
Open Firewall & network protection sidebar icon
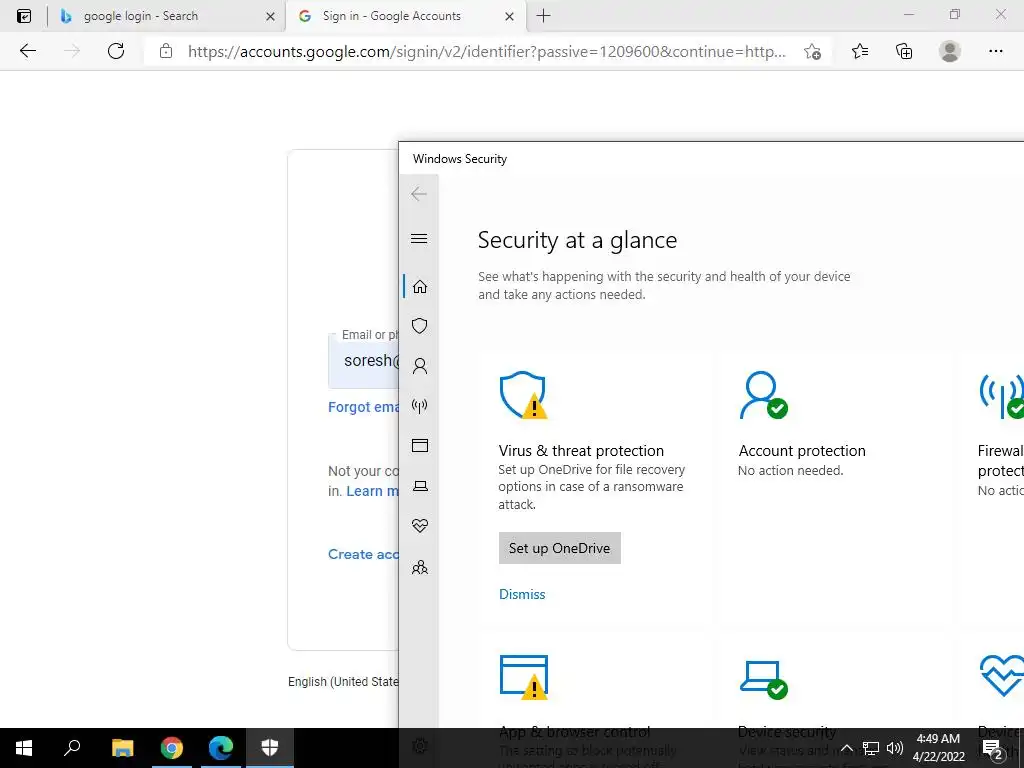tap(420, 406)
